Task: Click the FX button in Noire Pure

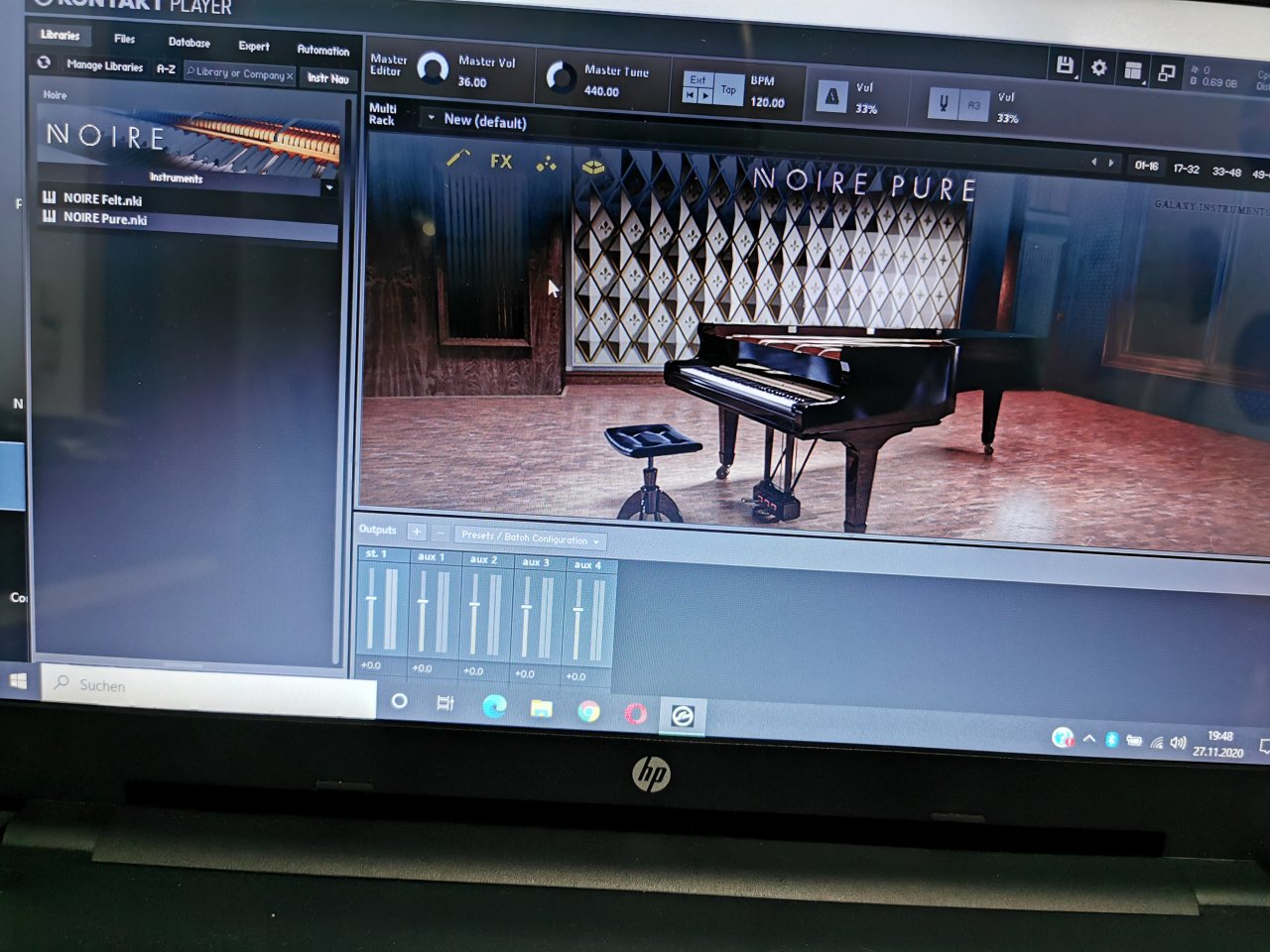Action: (501, 161)
